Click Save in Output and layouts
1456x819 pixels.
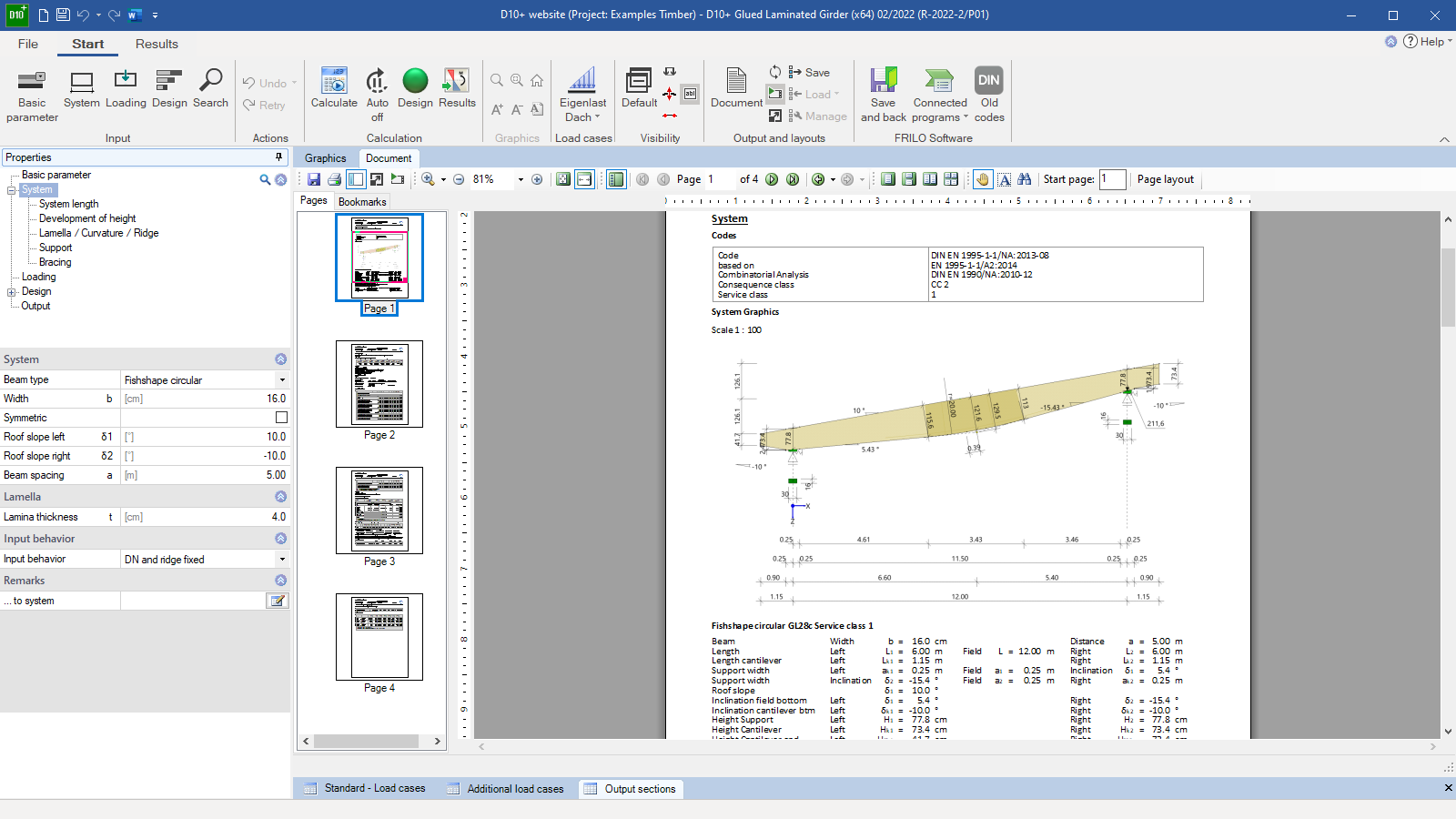tap(809, 72)
